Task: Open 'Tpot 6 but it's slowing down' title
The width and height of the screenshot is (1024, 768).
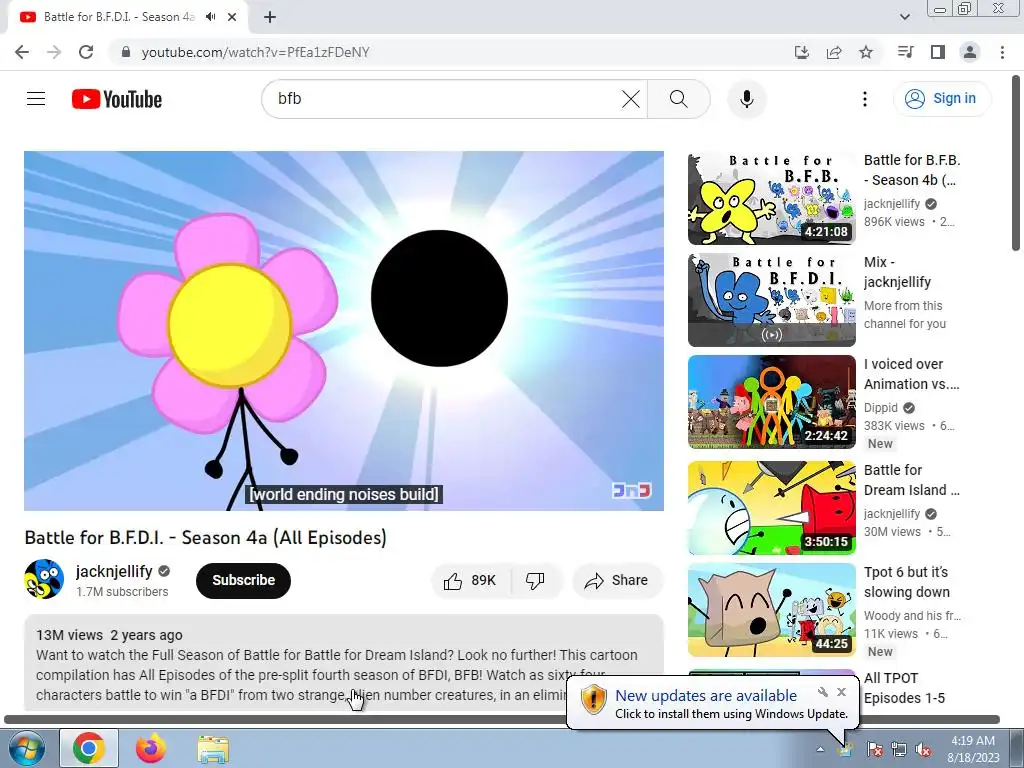Action: 907,582
